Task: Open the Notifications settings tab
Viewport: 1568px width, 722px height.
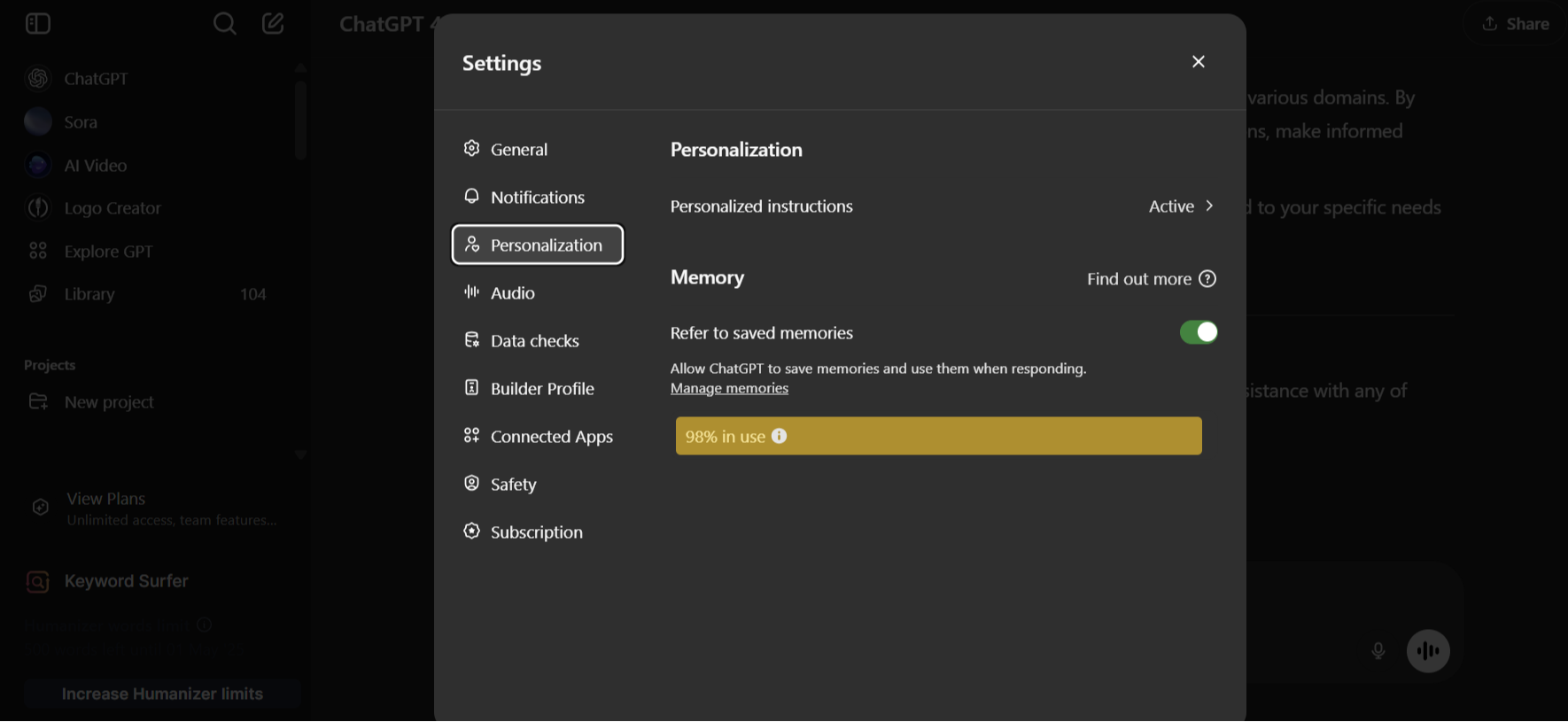Action: pyautogui.click(x=538, y=197)
